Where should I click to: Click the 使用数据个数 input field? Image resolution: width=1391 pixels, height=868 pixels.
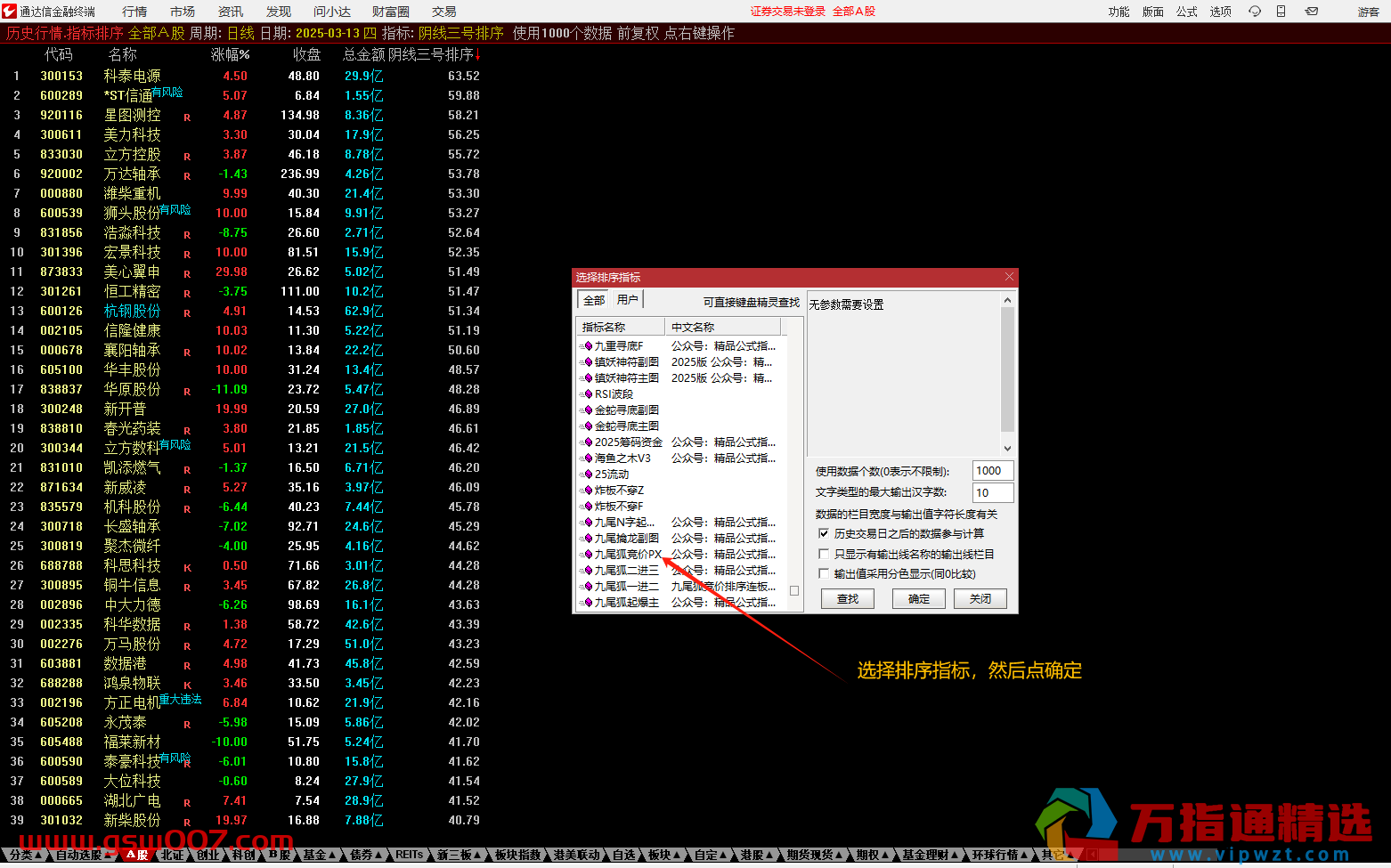[993, 471]
